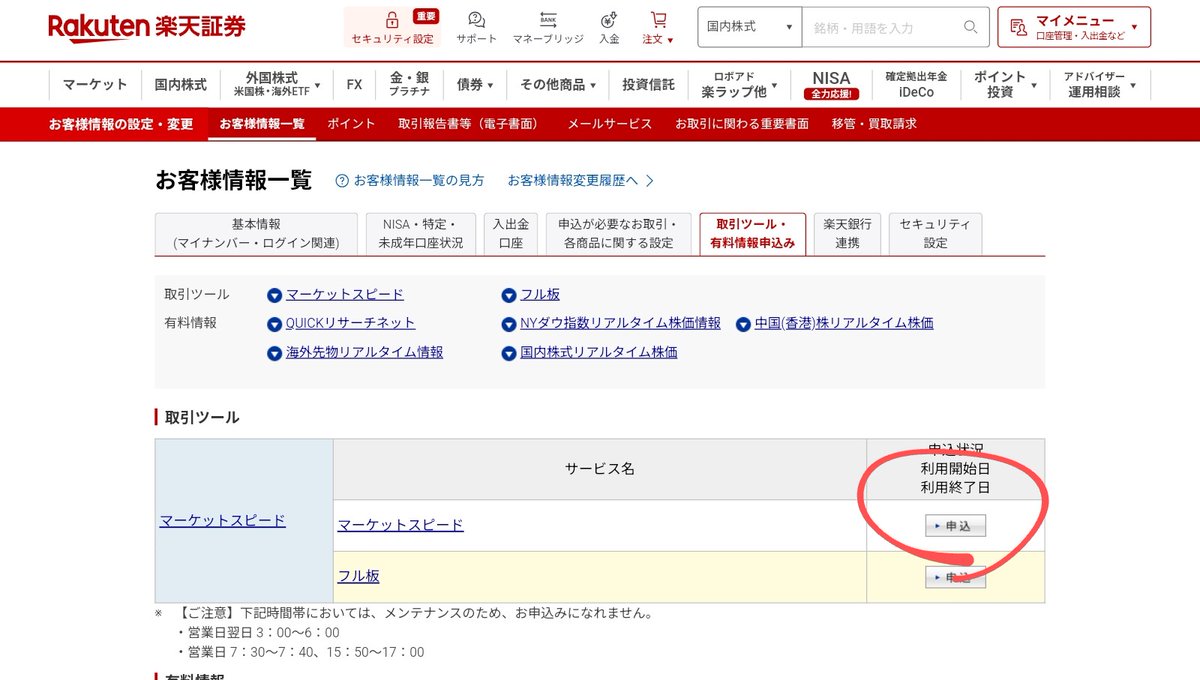Open the 国内株式 search category dropdown
The image size is (1200, 680).
click(x=750, y=27)
